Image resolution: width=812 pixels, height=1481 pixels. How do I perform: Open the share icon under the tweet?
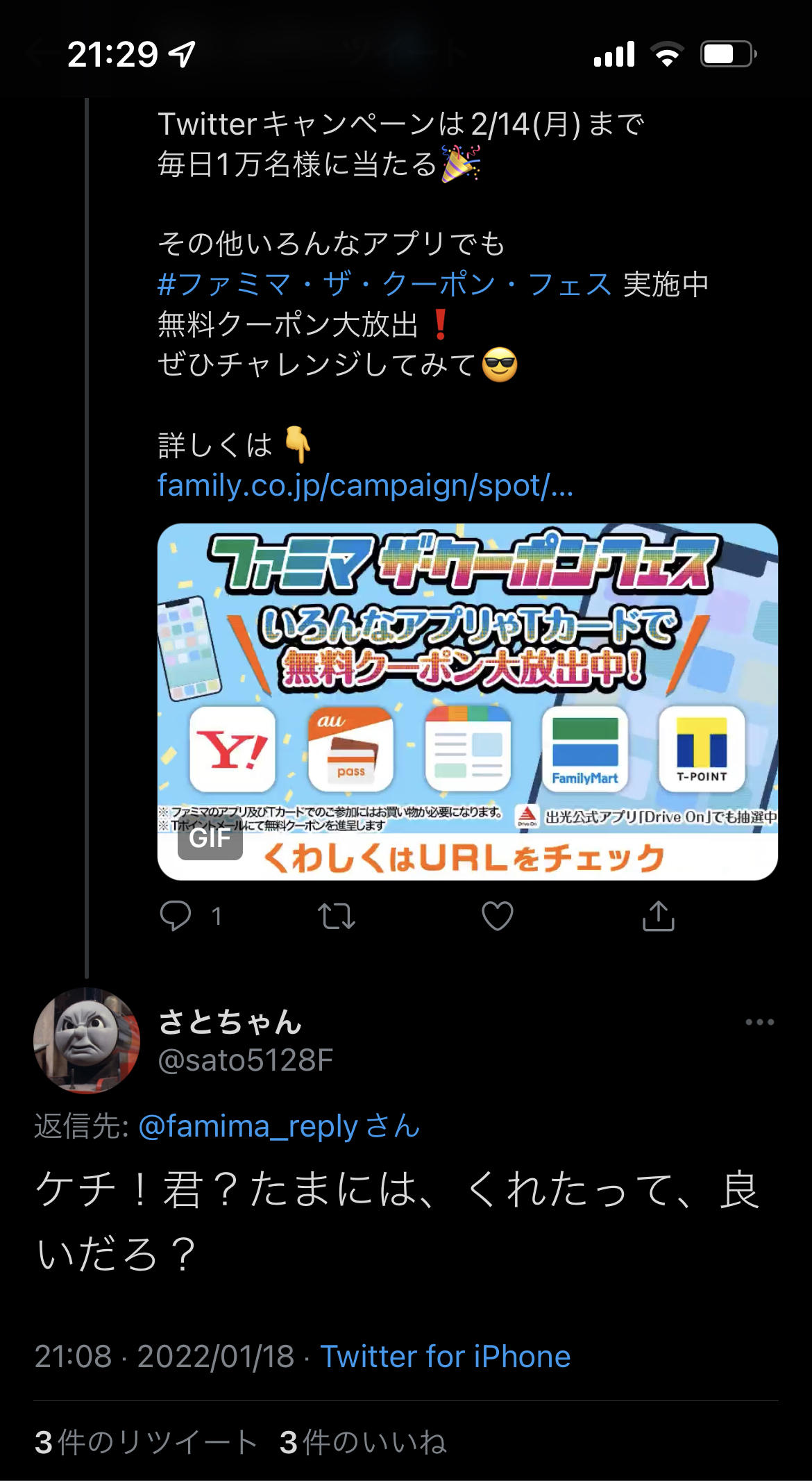659,915
